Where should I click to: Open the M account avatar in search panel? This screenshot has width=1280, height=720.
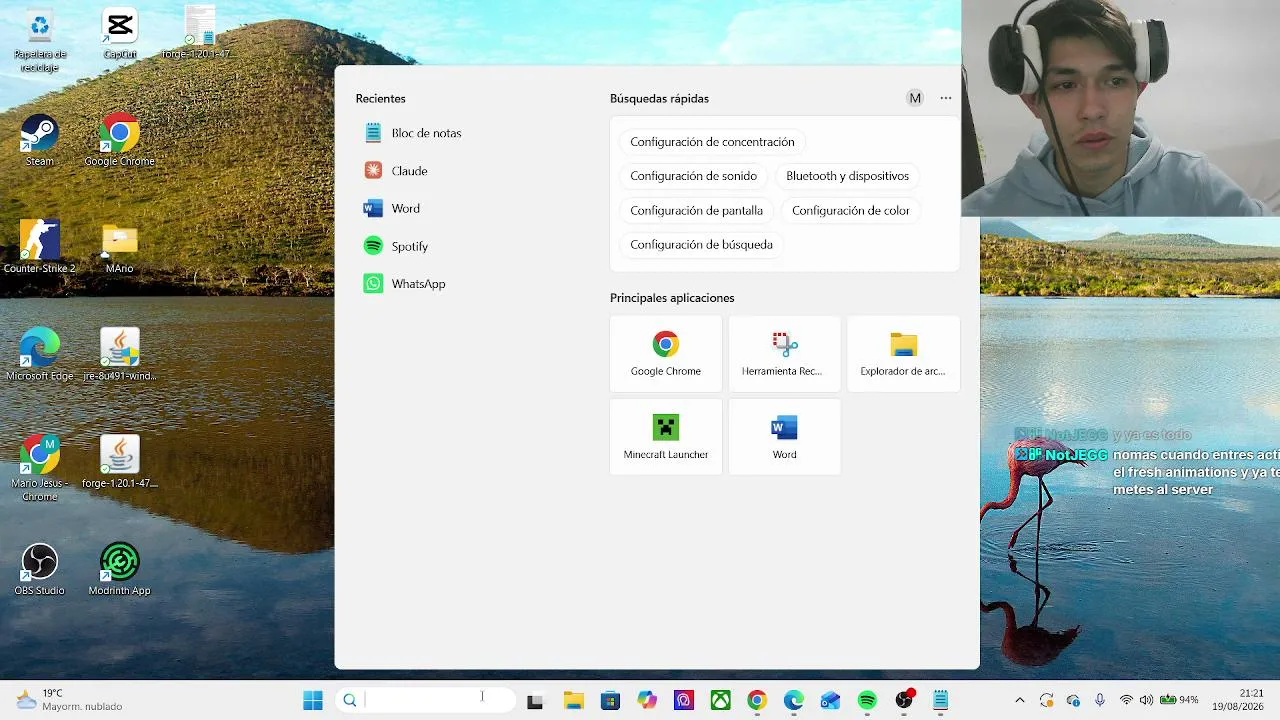click(x=915, y=98)
